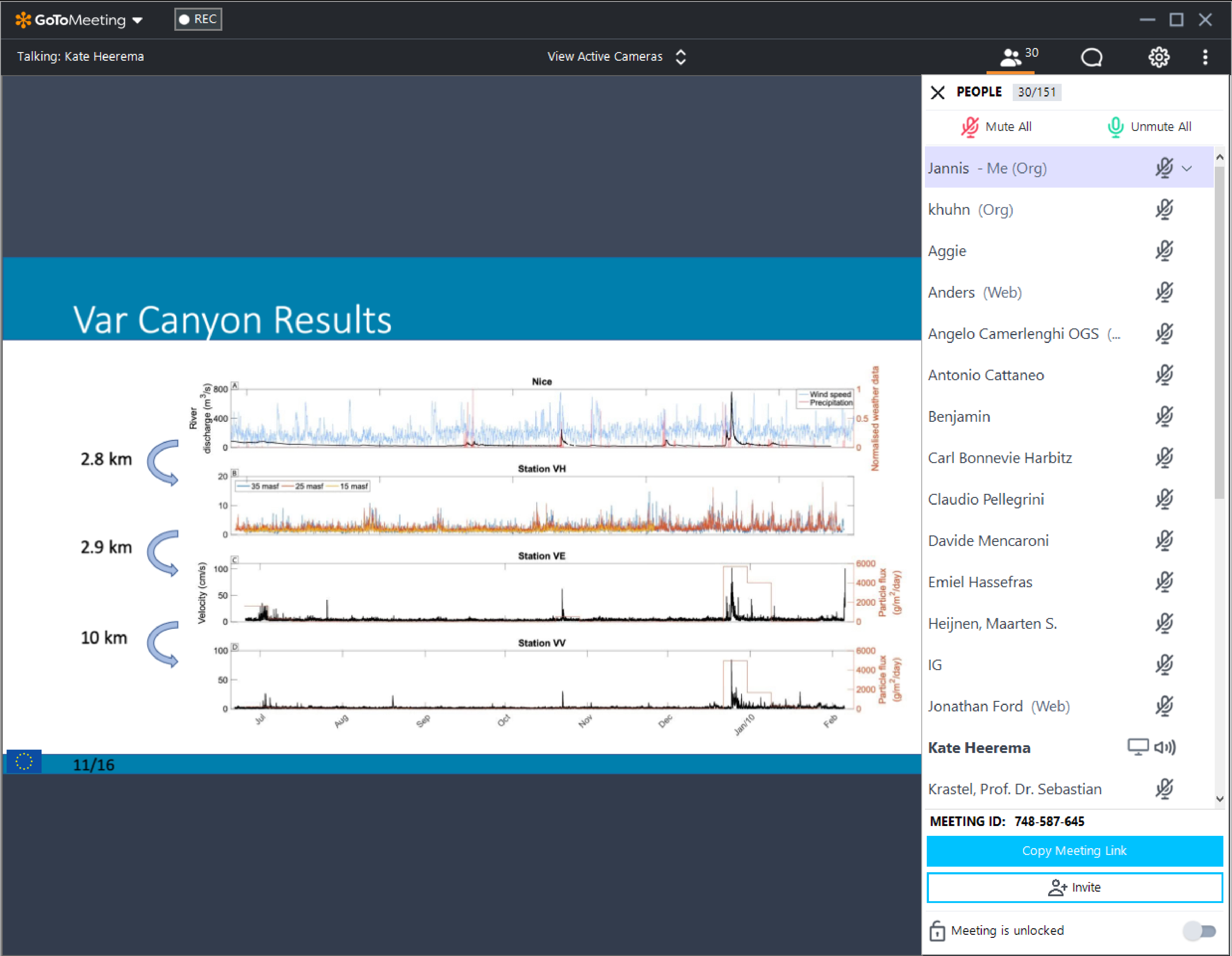Click the people list scrollbar up arrow
Image resolution: width=1232 pixels, height=956 pixels.
(x=1219, y=157)
